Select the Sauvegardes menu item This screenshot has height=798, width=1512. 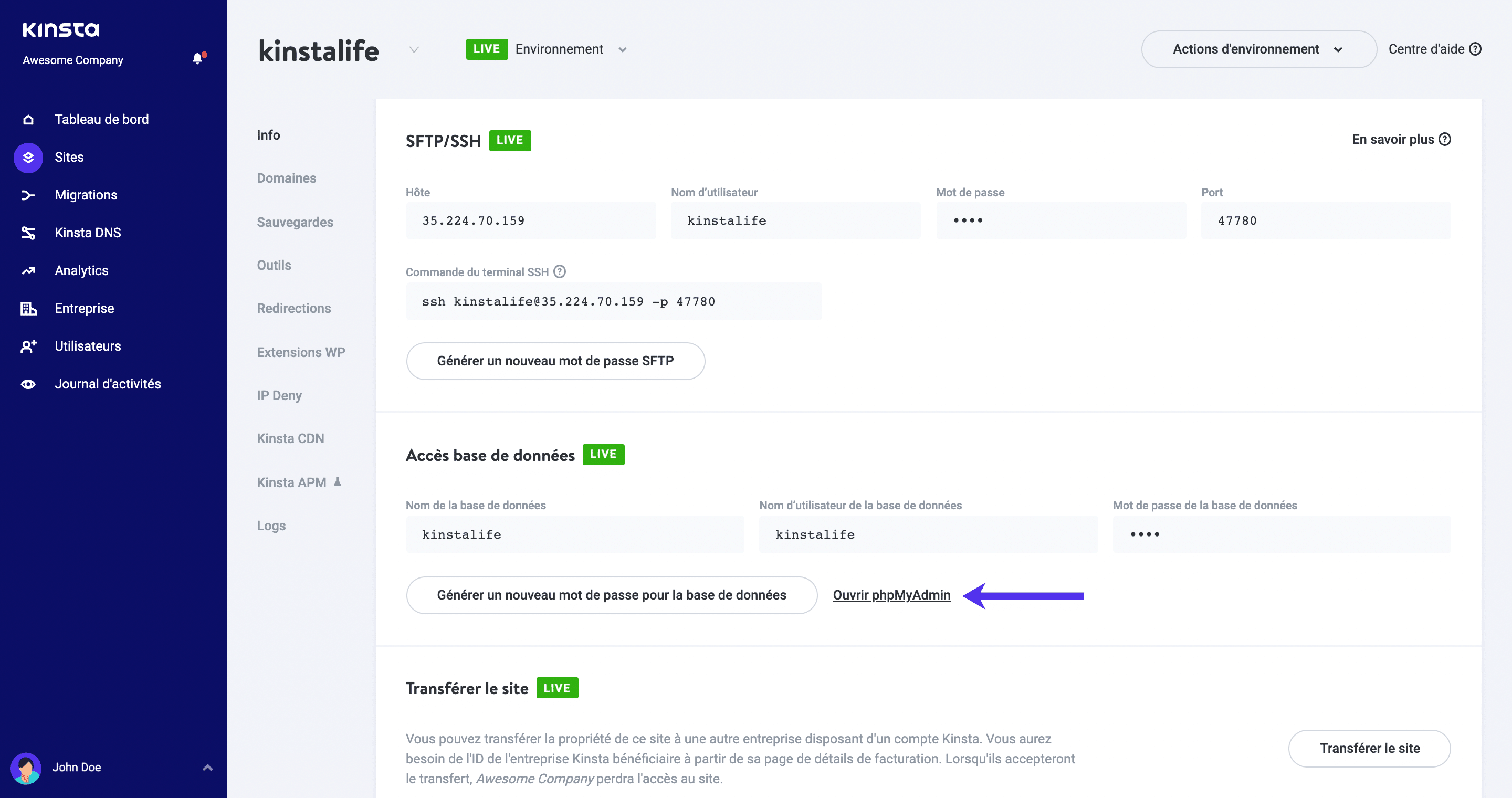click(x=294, y=221)
